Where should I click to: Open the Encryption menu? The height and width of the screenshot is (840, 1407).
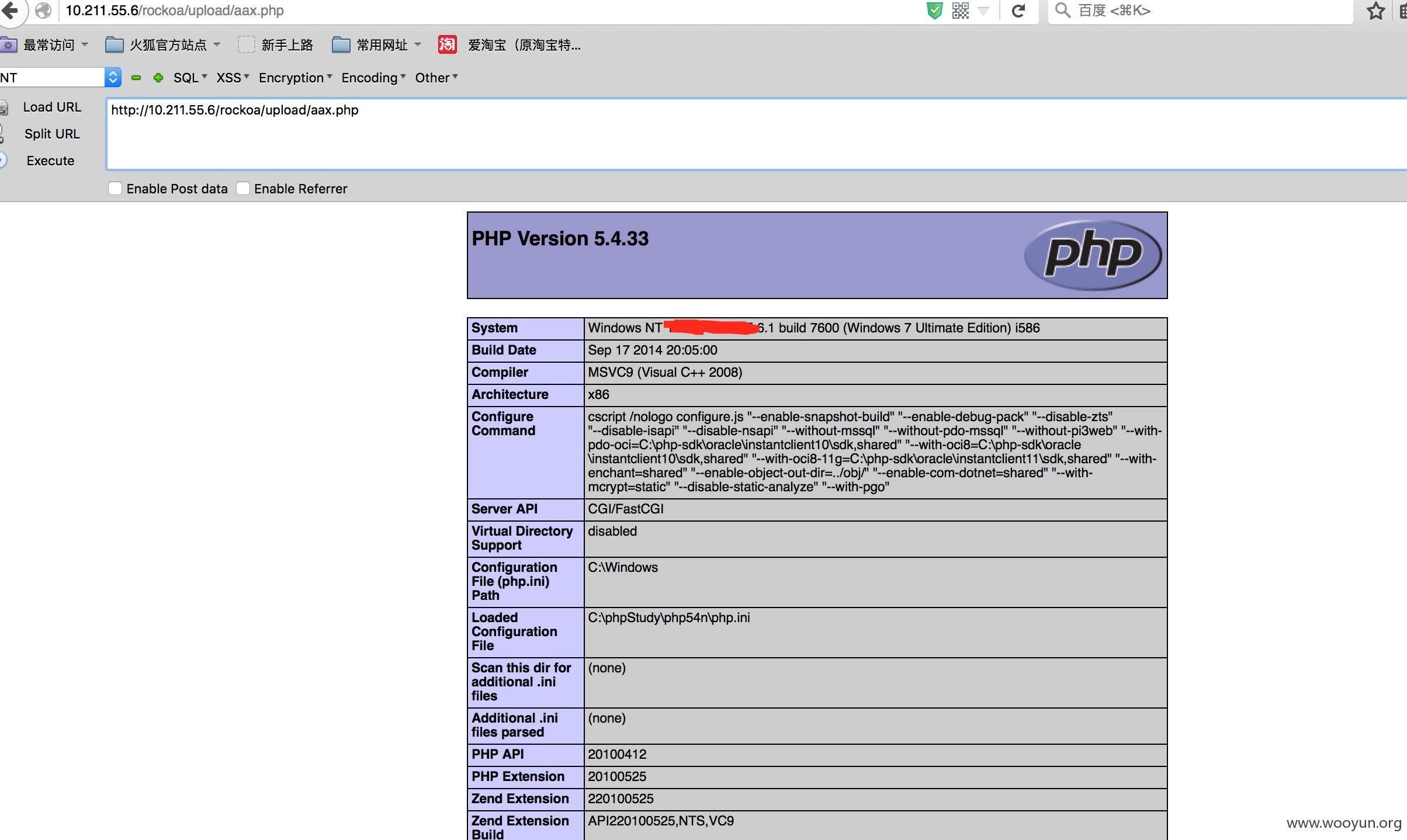tap(295, 78)
